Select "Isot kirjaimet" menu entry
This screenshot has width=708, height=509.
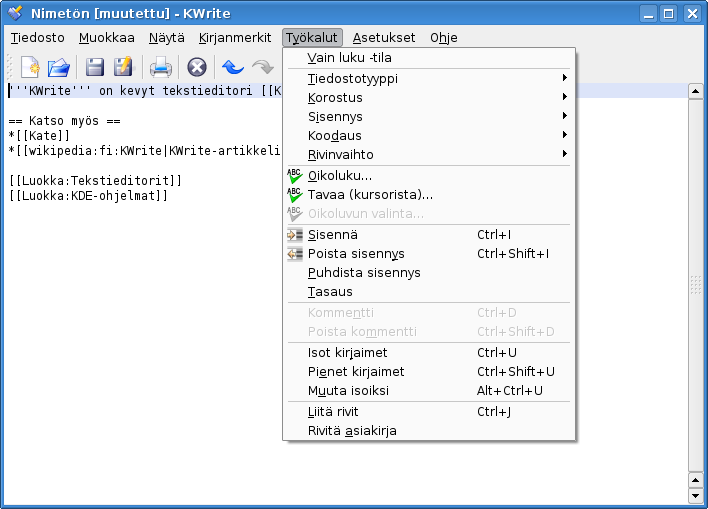348,352
